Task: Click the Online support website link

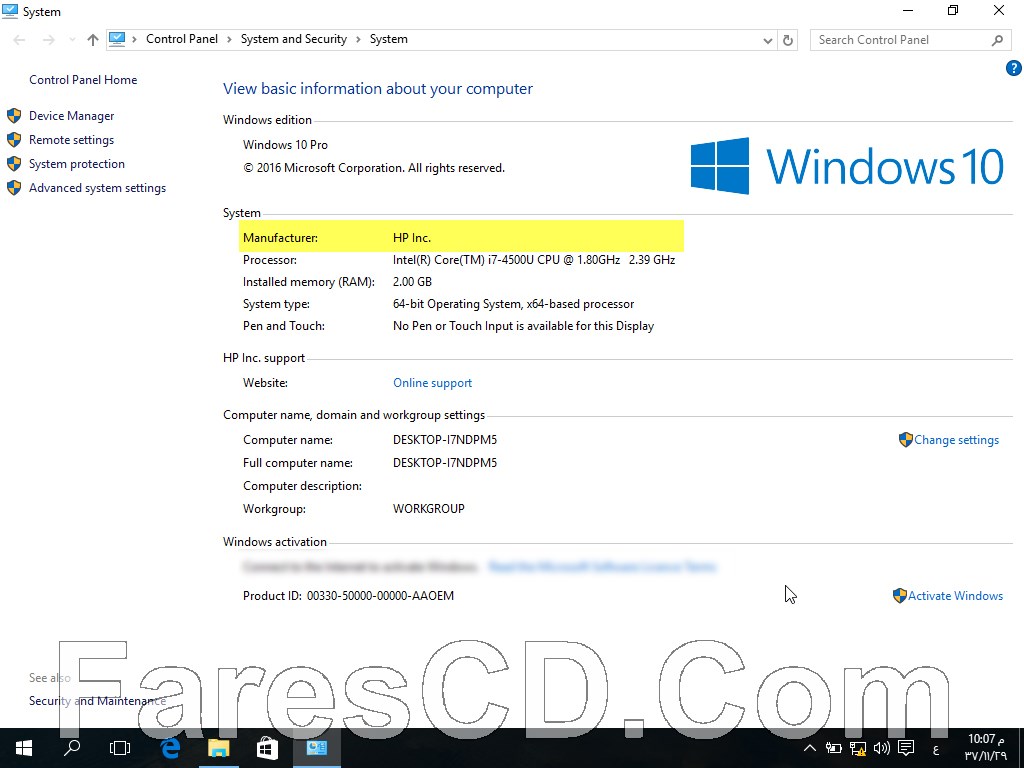Action: coord(432,383)
